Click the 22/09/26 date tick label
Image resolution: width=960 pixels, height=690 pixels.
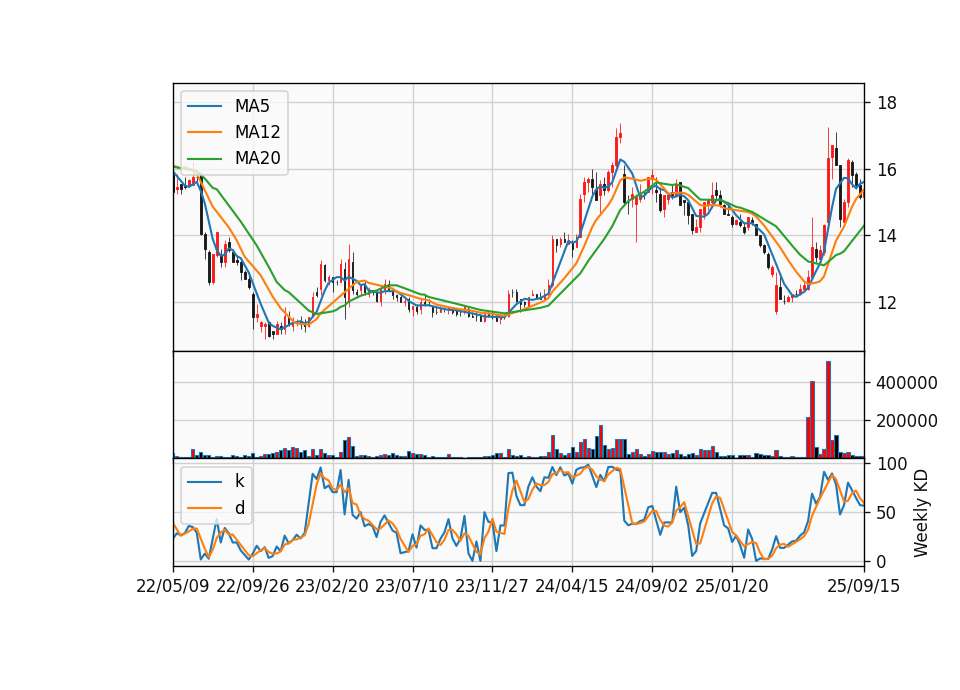pyautogui.click(x=253, y=587)
